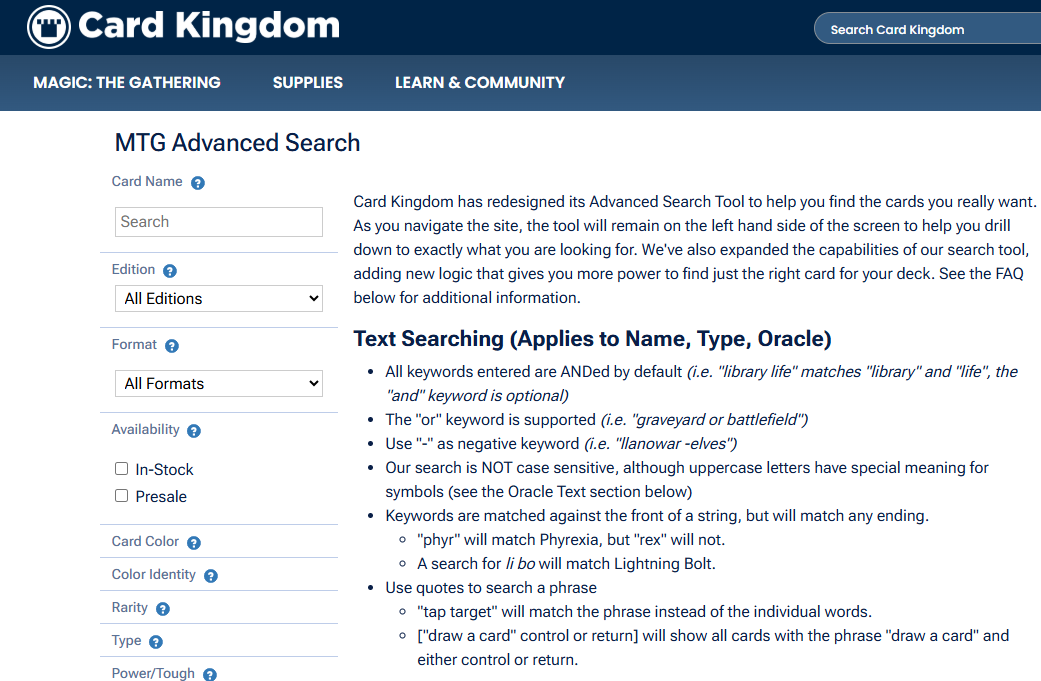Enable the In-Stock checkbox
This screenshot has width=1041, height=681.
point(121,469)
